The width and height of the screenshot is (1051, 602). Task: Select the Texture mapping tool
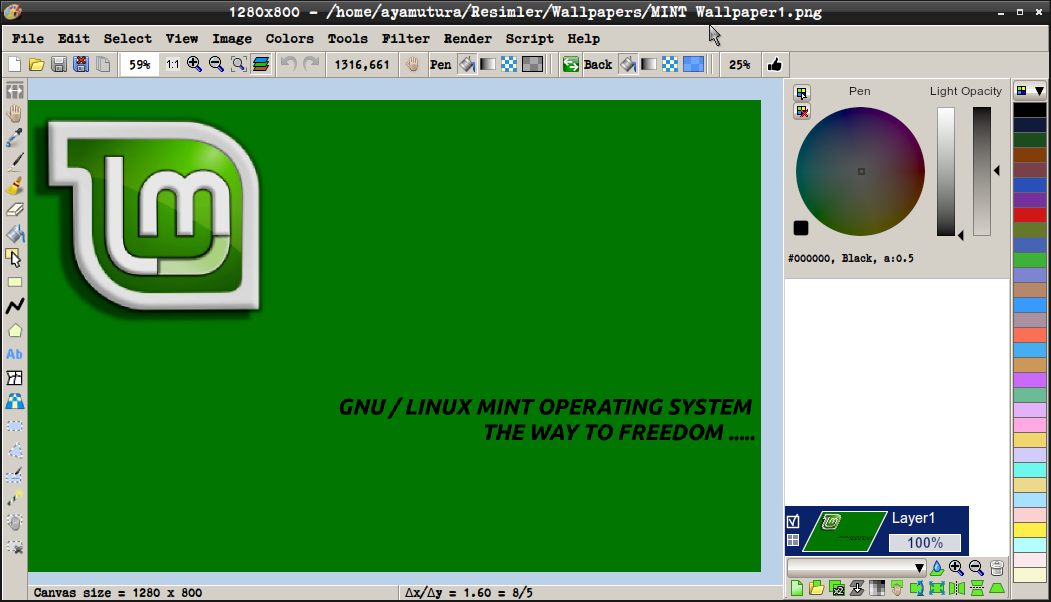click(14, 402)
